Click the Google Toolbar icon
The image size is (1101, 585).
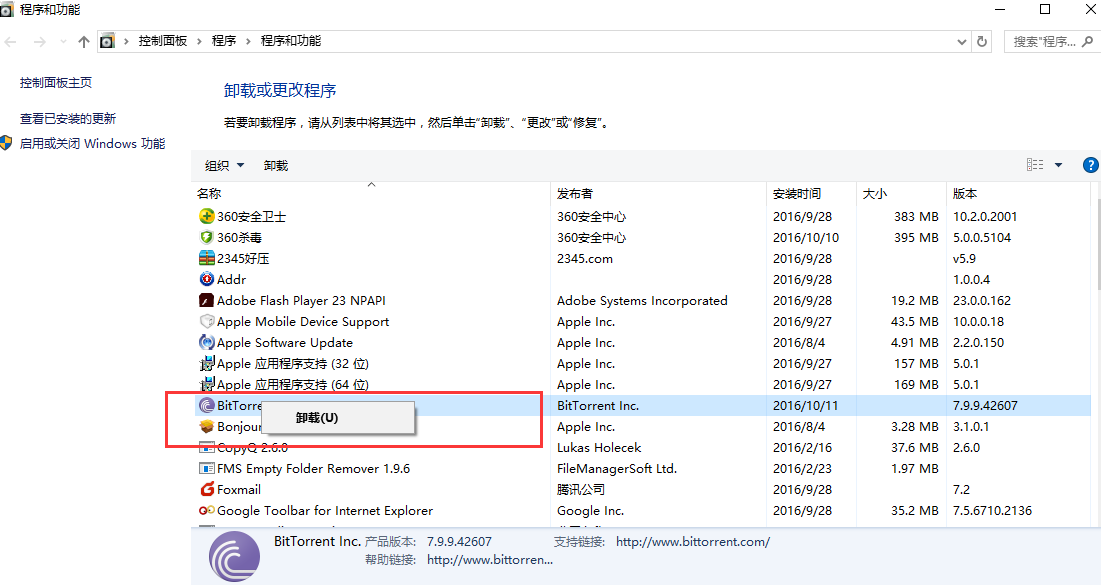[206, 511]
